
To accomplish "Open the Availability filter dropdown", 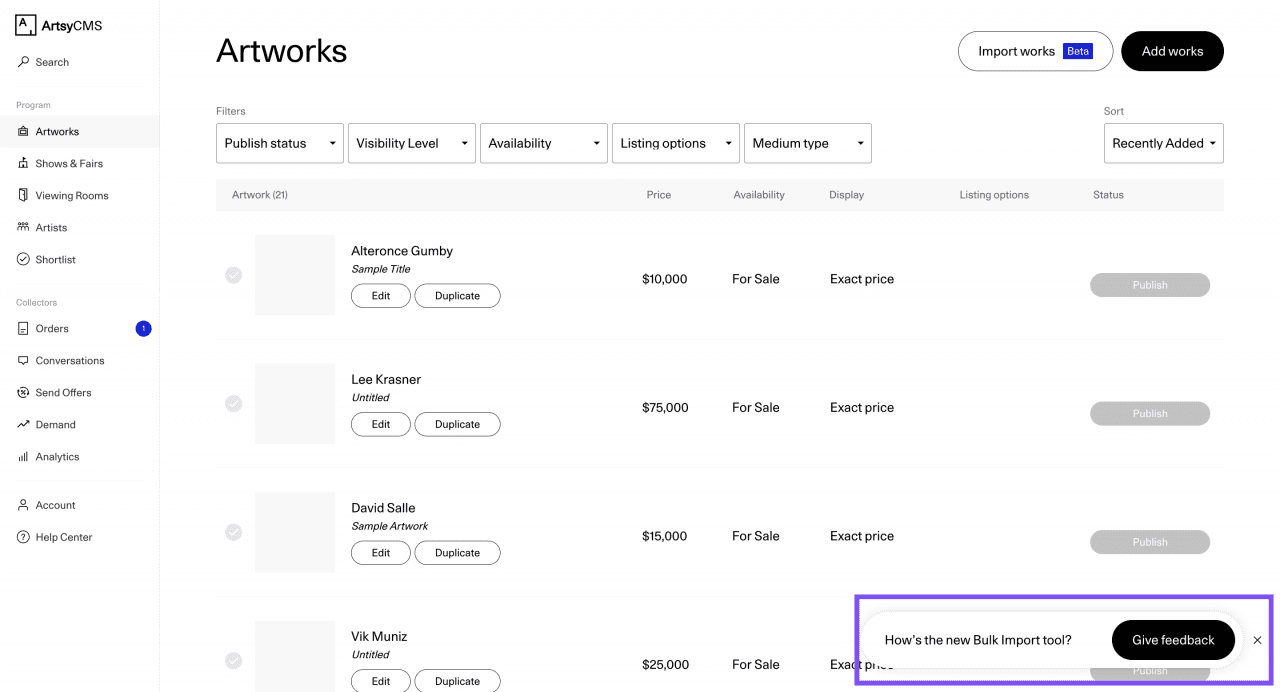I will 544,143.
